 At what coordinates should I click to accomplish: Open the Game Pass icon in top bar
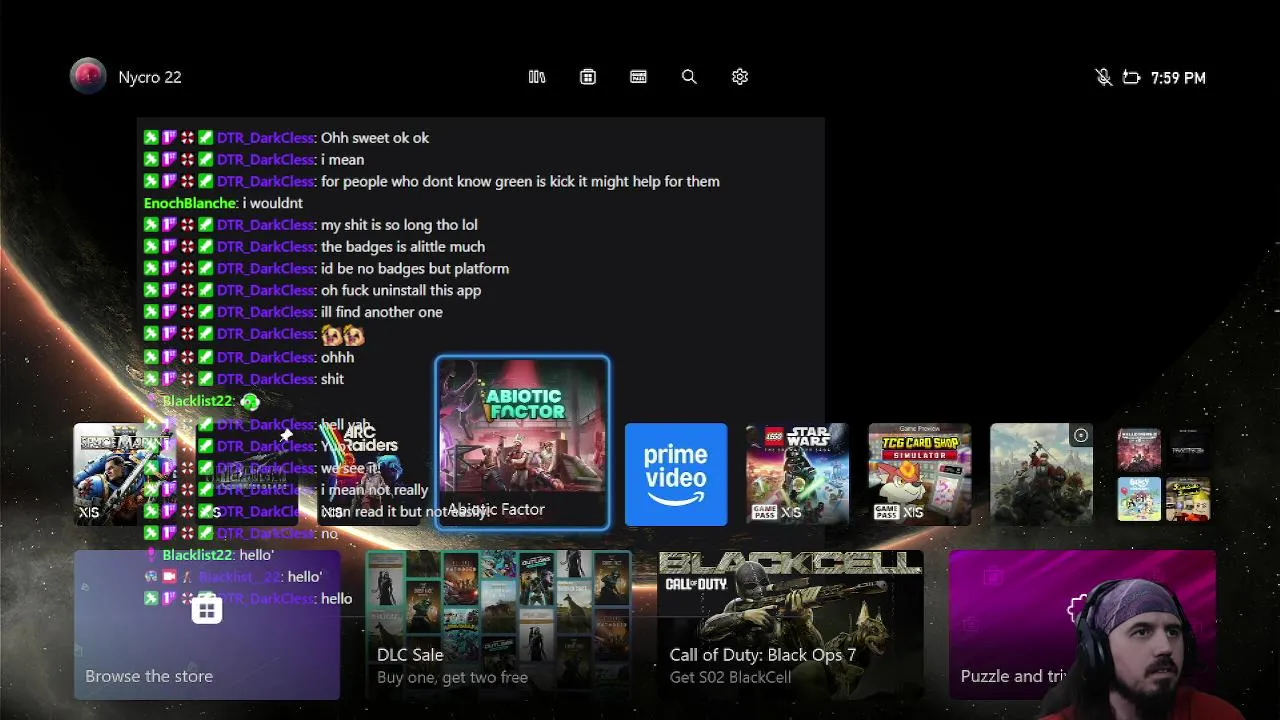[x=638, y=77]
